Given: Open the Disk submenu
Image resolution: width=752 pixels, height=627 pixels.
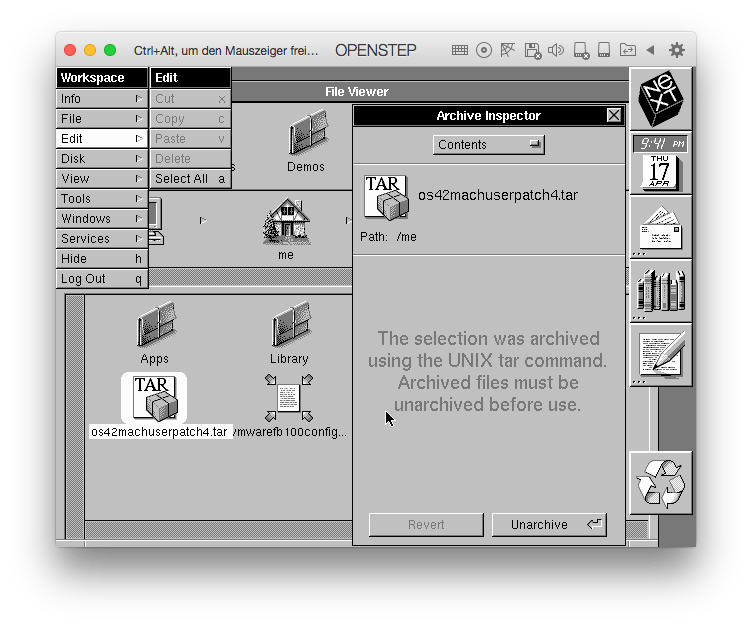Looking at the screenshot, I should tap(102, 159).
